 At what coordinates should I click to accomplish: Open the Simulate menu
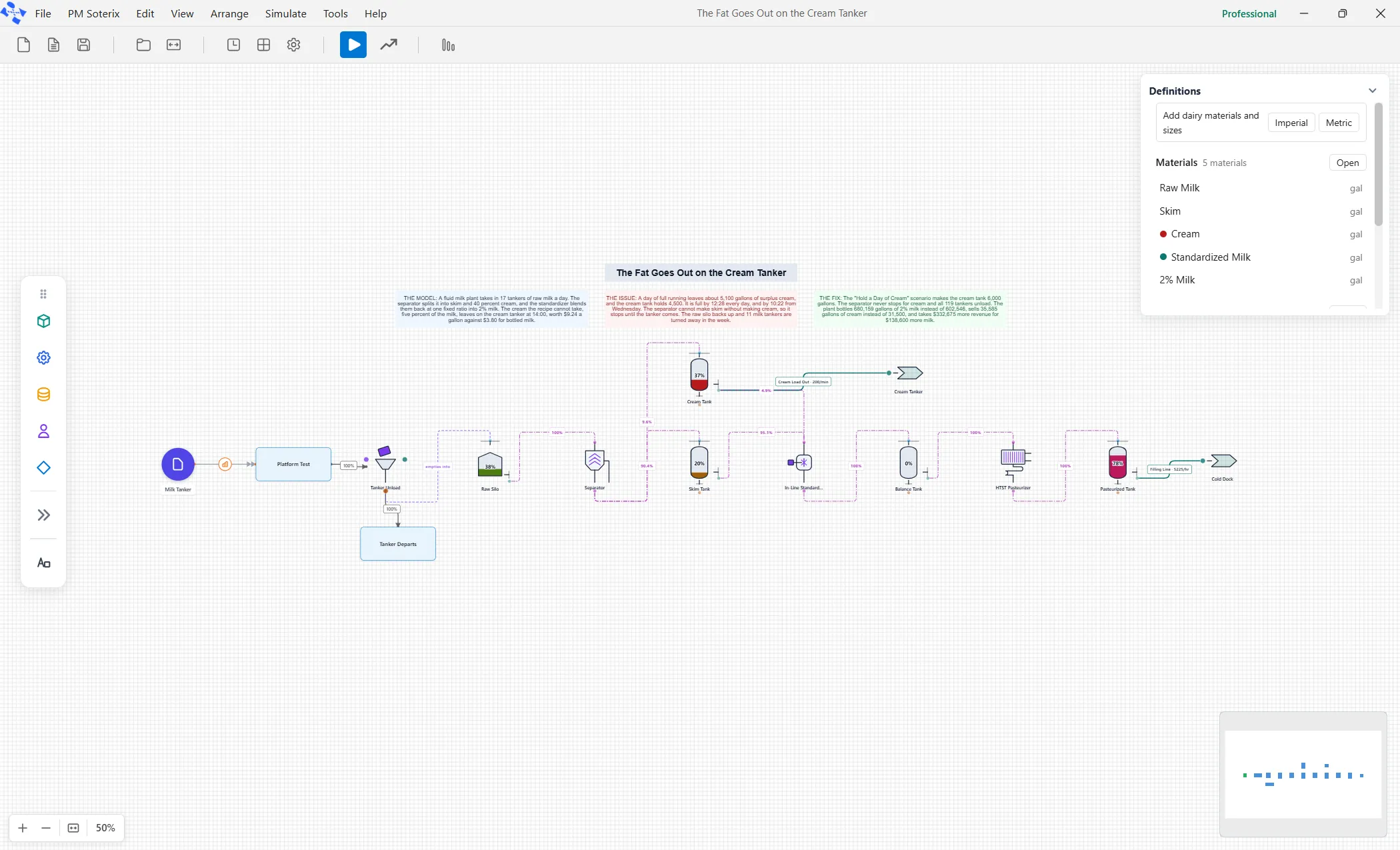[285, 13]
